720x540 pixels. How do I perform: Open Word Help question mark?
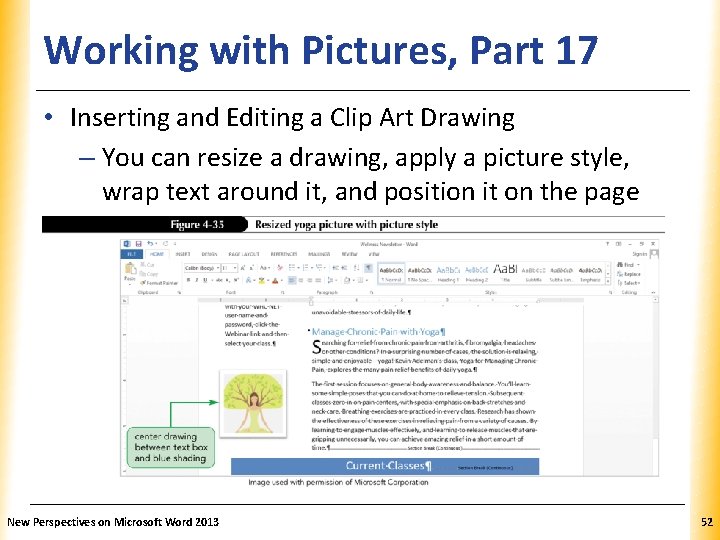click(x=608, y=244)
